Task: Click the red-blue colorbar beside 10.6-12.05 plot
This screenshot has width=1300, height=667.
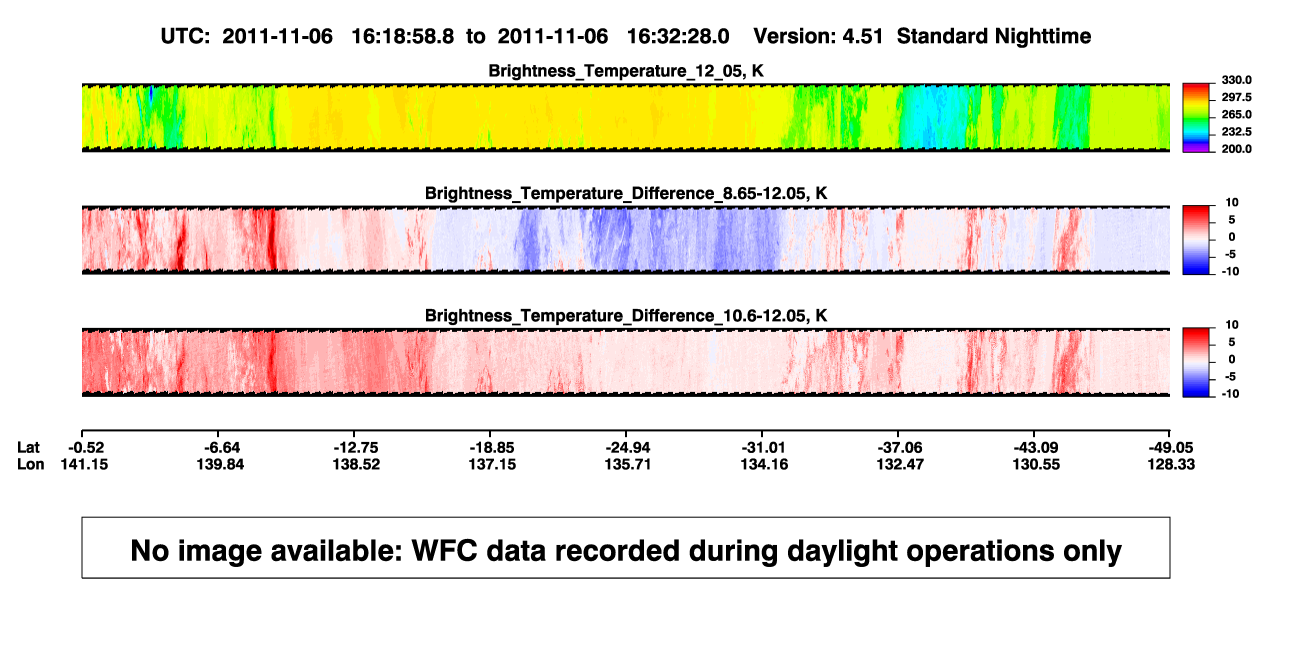Action: (x=1197, y=363)
